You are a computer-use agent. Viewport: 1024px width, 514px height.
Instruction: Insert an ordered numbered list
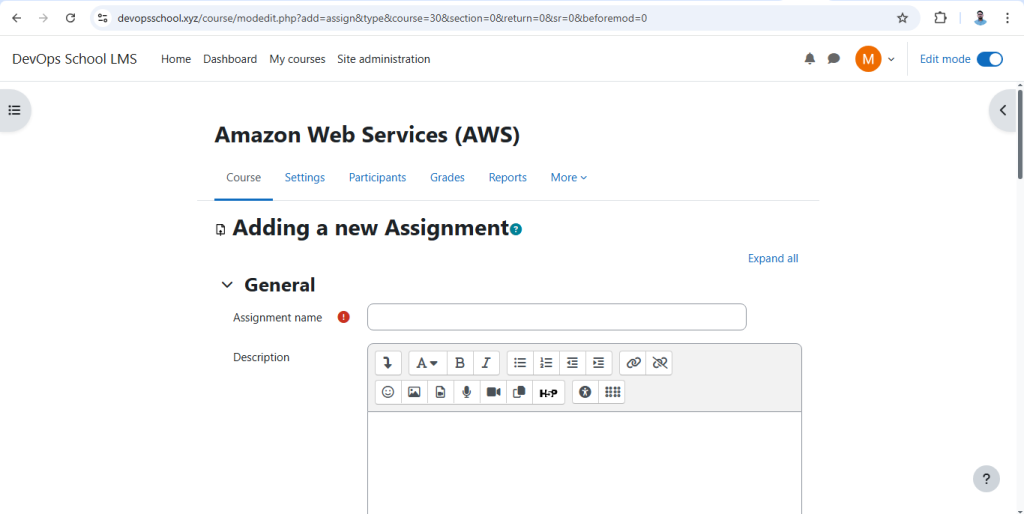pyautogui.click(x=546, y=362)
